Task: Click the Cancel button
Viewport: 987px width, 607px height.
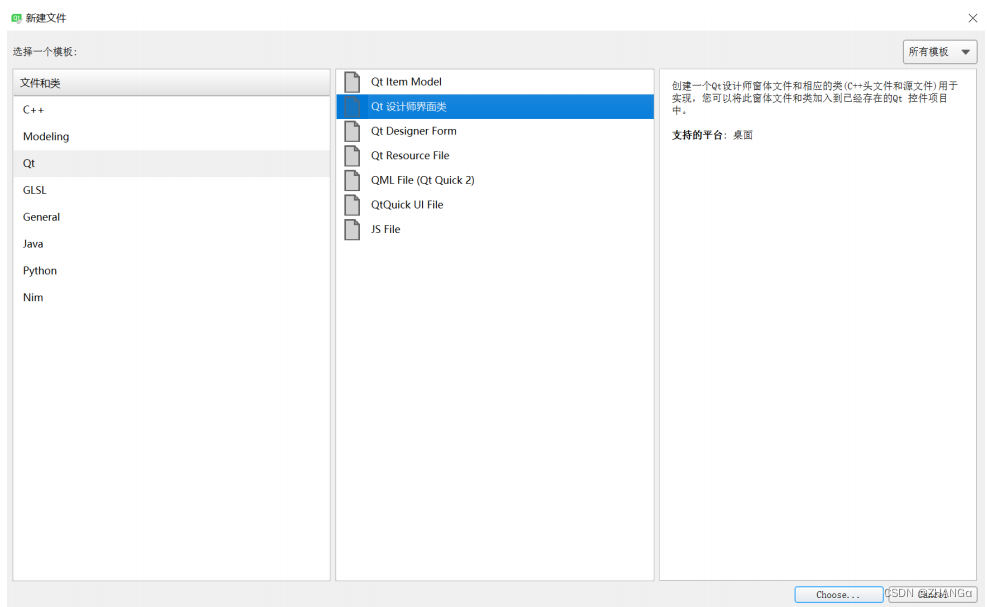Action: pyautogui.click(x=932, y=594)
